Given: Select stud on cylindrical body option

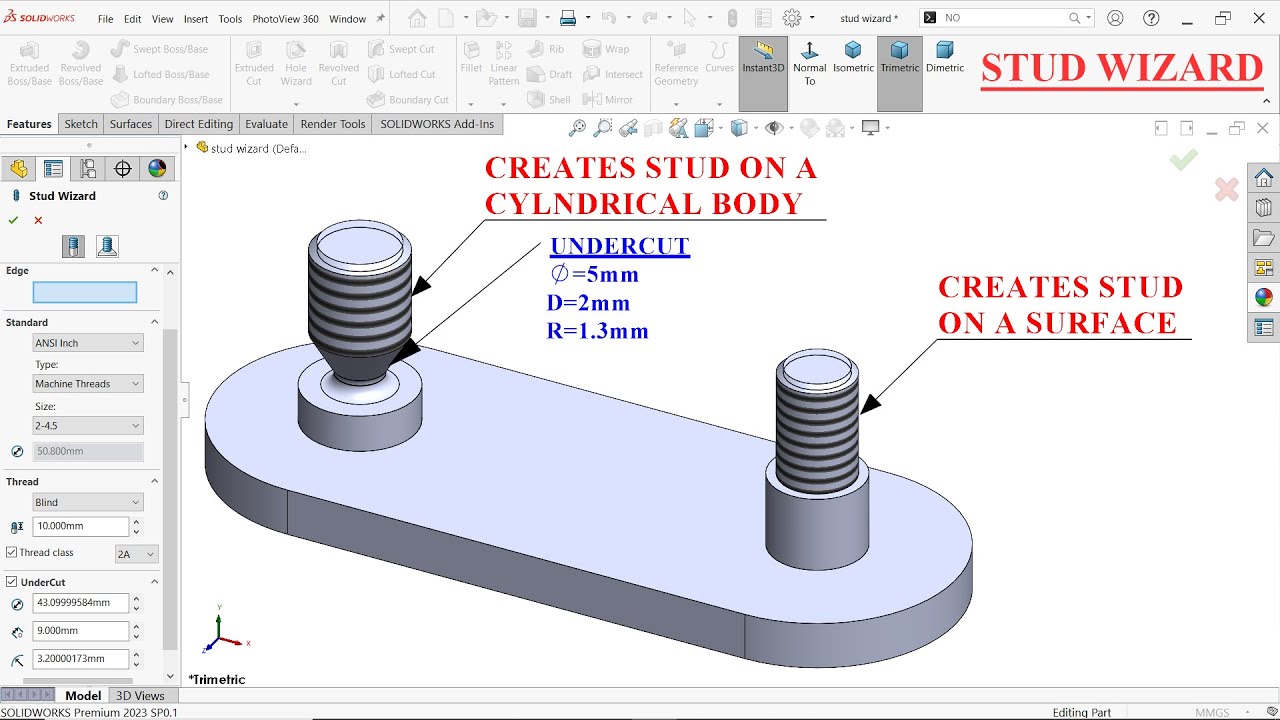Looking at the screenshot, I should (73, 246).
